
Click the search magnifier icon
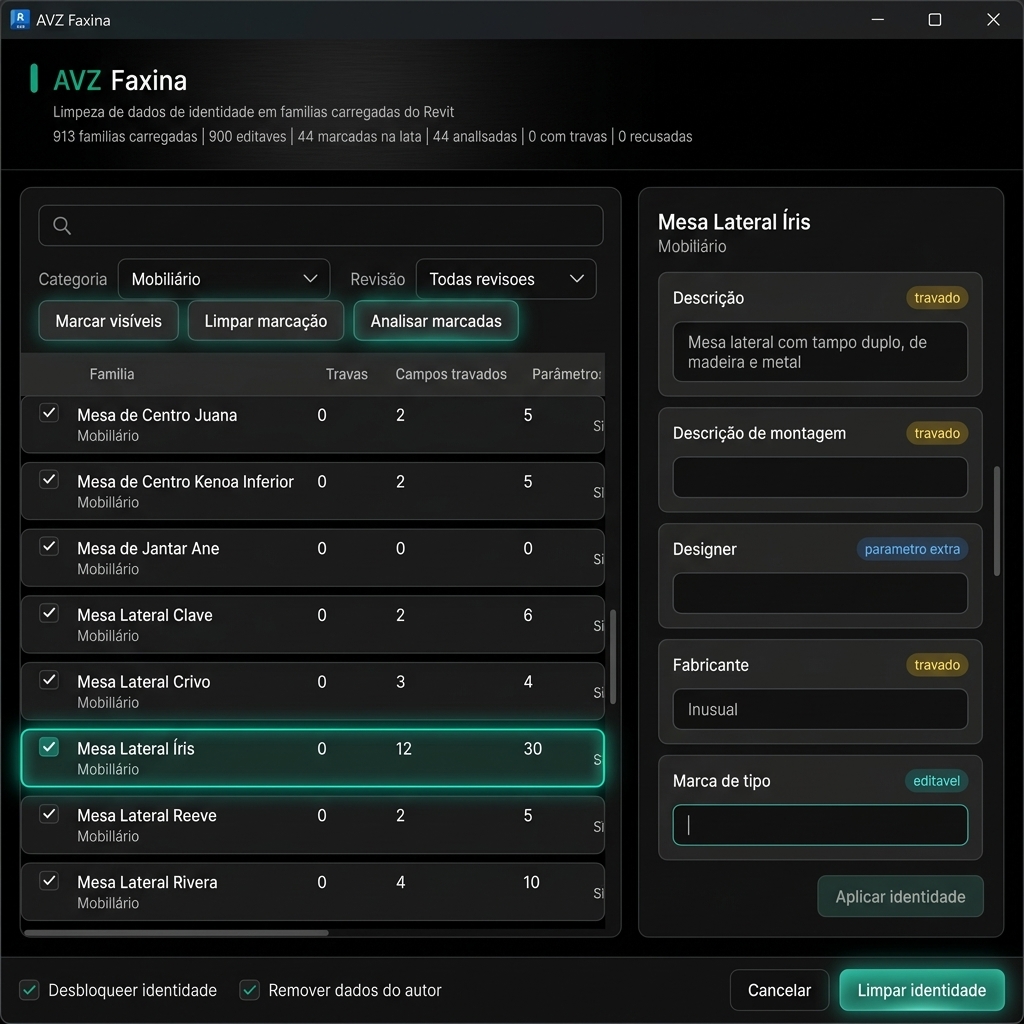pos(62,225)
